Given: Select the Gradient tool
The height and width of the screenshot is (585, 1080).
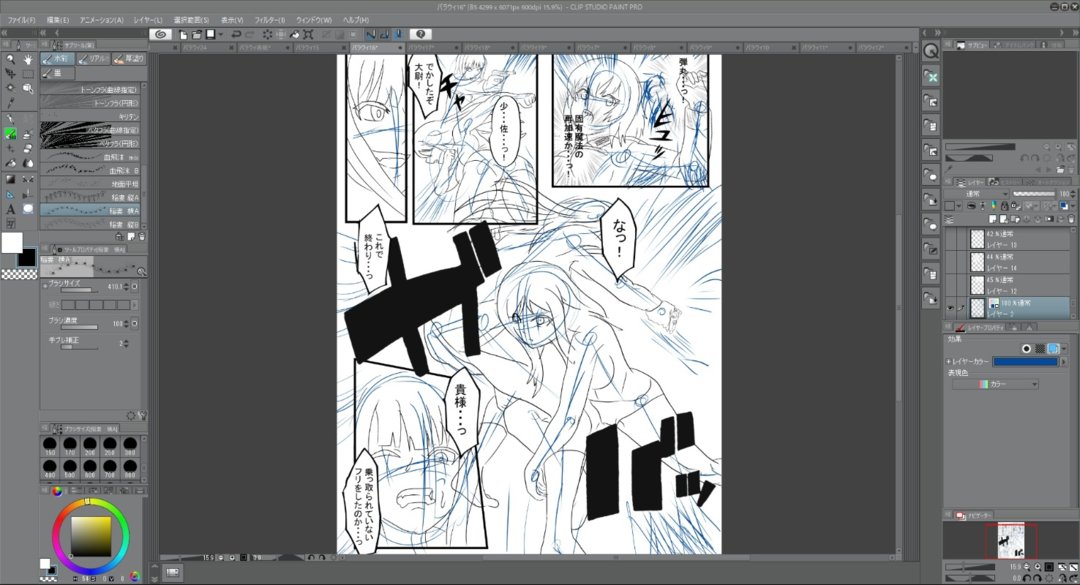Looking at the screenshot, I should [x=10, y=179].
